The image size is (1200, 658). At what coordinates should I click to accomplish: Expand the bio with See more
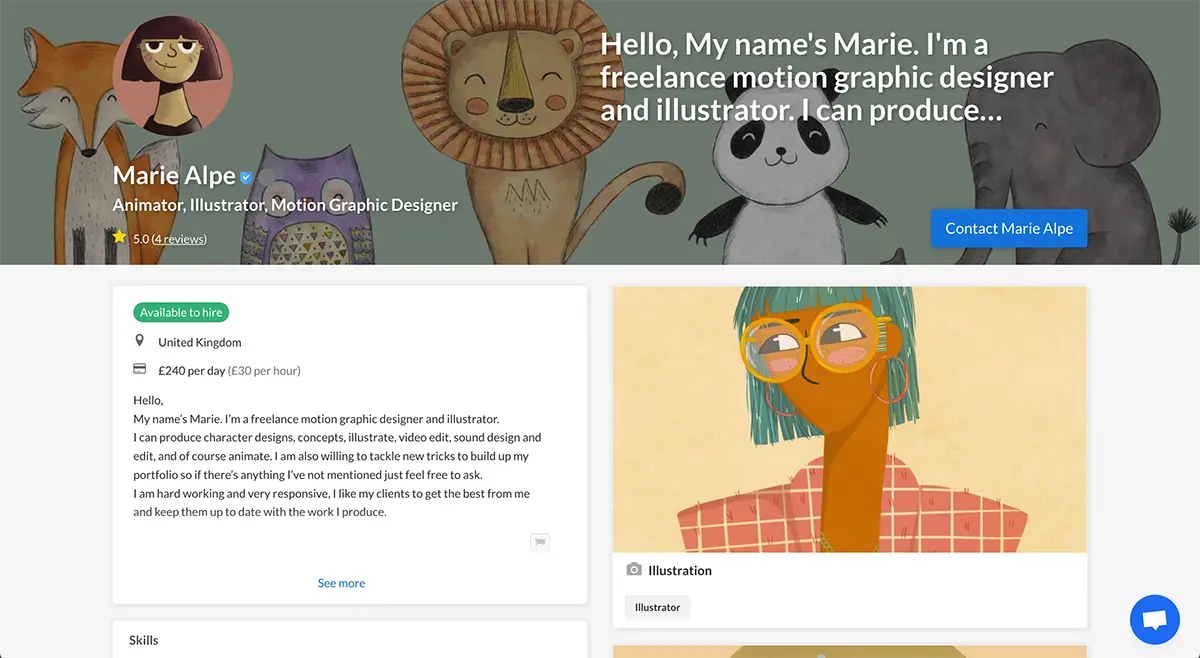[x=341, y=582]
